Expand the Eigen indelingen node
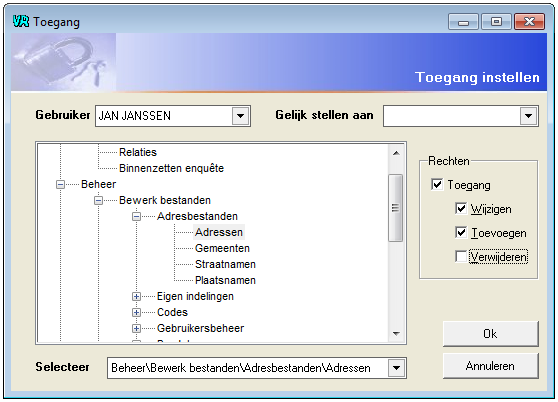 click(x=136, y=296)
